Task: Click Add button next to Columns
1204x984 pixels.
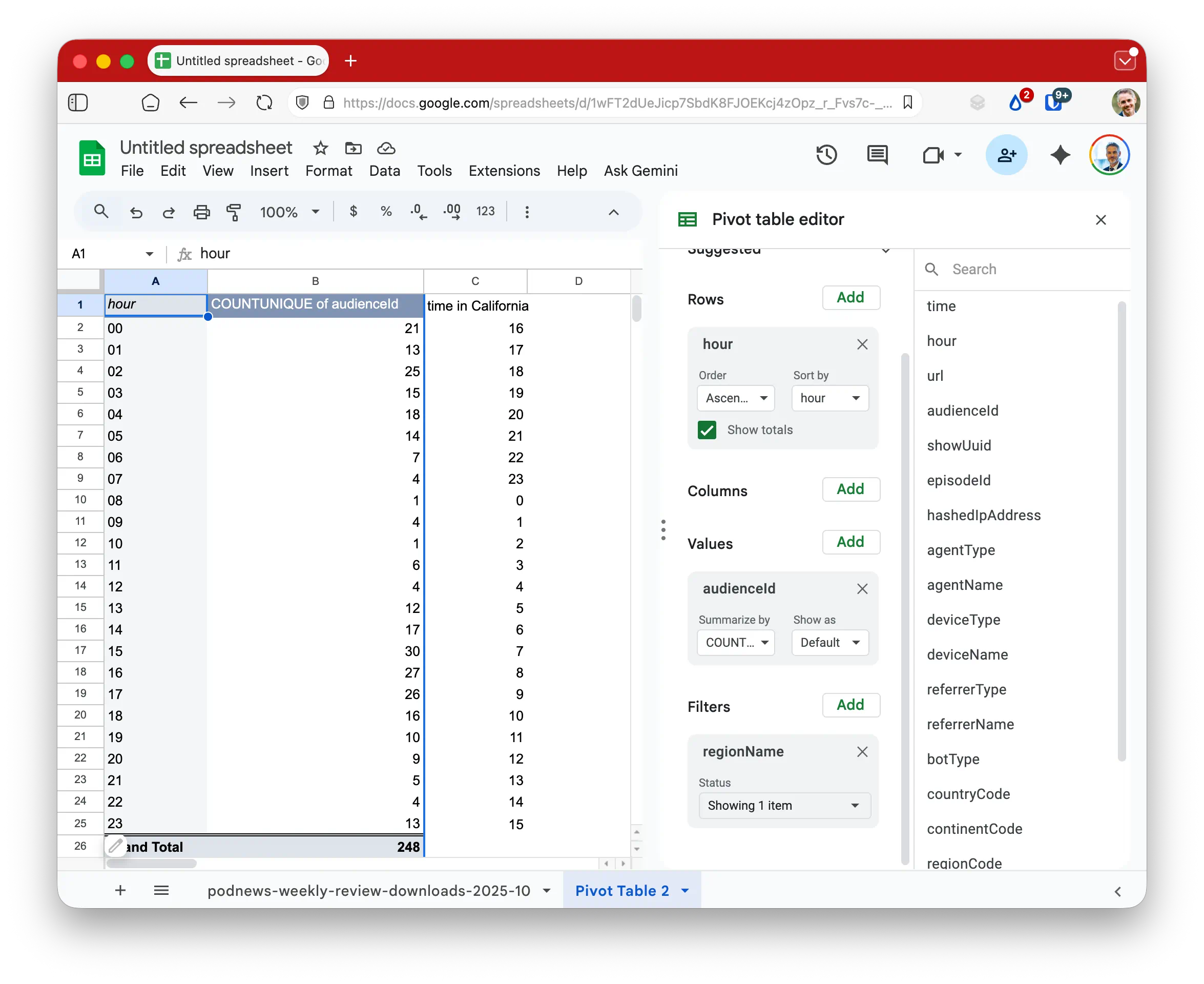Action: coord(850,489)
